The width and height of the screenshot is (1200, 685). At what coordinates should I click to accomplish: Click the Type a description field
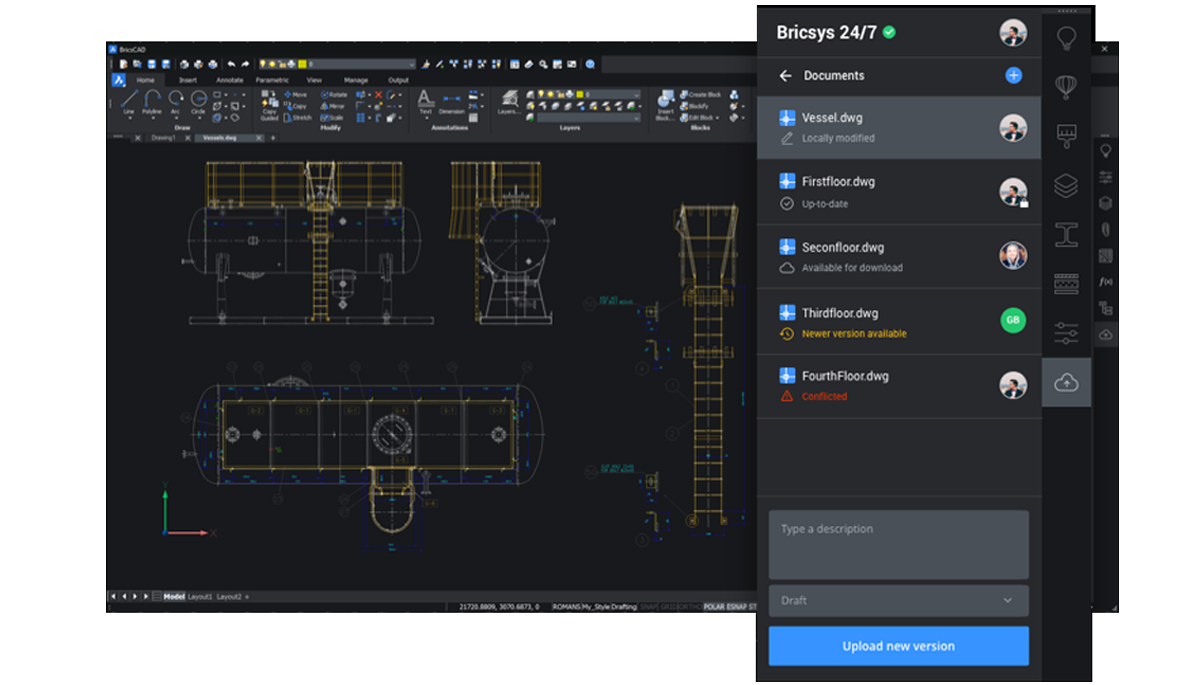coord(898,545)
